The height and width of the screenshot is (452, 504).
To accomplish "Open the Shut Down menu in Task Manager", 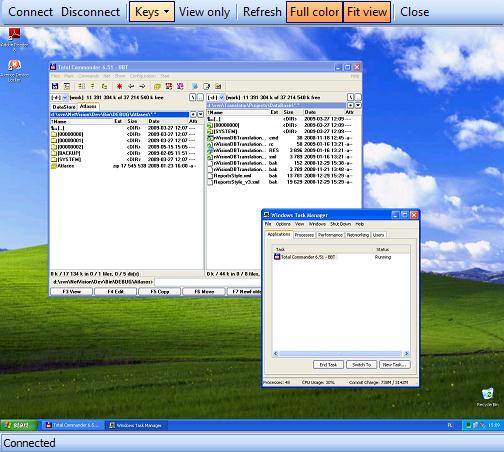I will pos(340,224).
